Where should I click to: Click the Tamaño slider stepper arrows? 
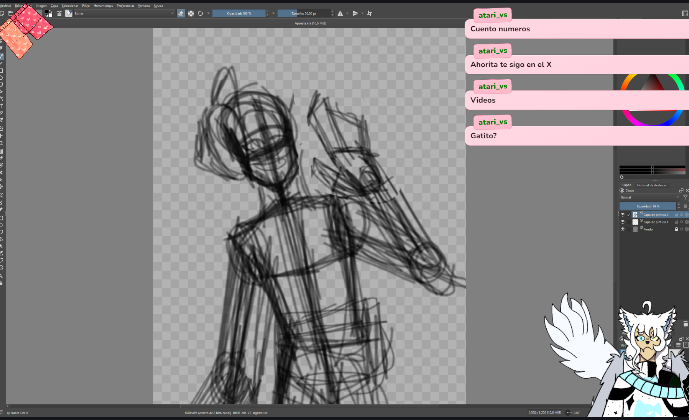coord(333,14)
